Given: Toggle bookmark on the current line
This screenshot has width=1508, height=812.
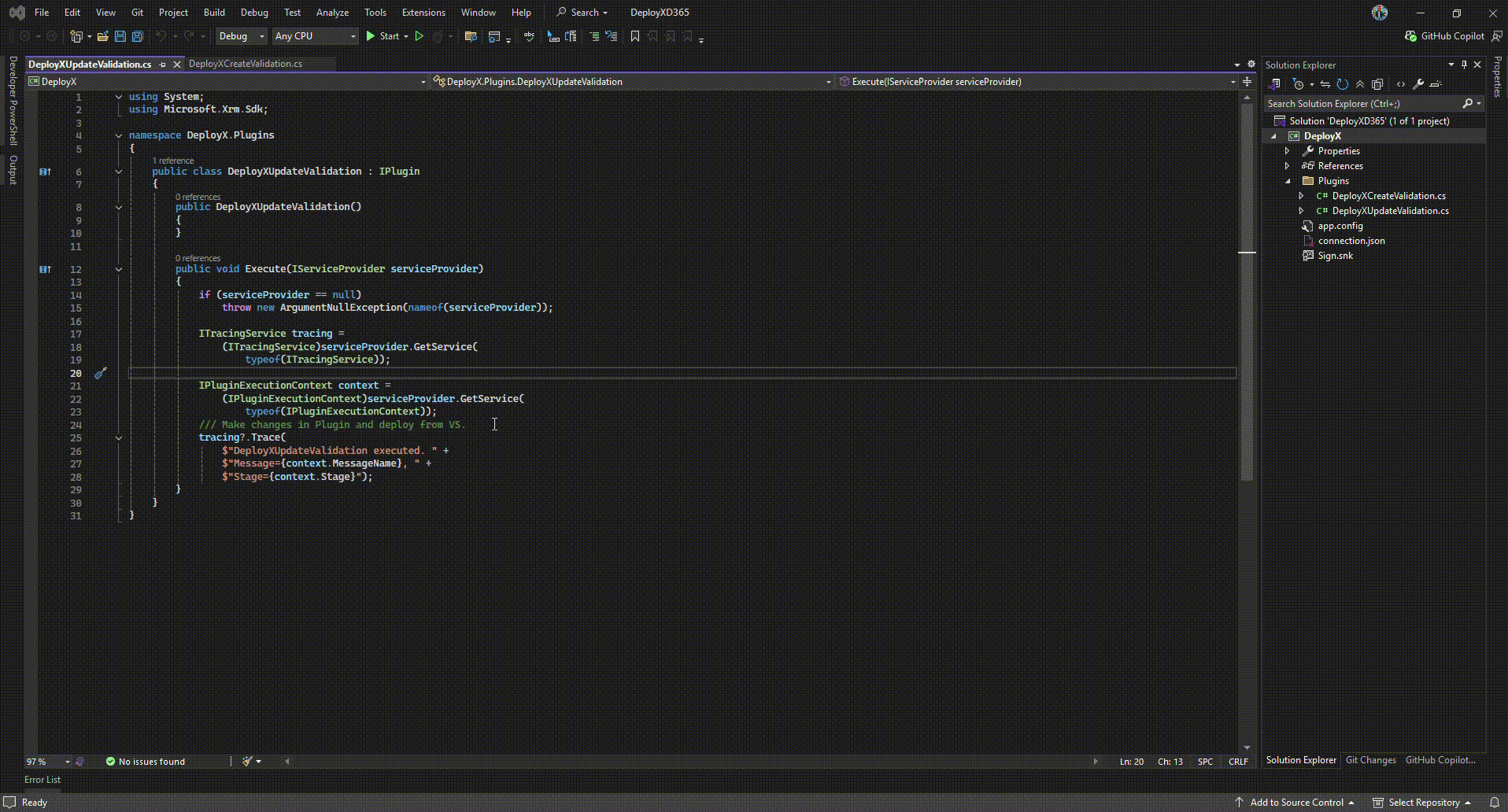Looking at the screenshot, I should tap(635, 36).
